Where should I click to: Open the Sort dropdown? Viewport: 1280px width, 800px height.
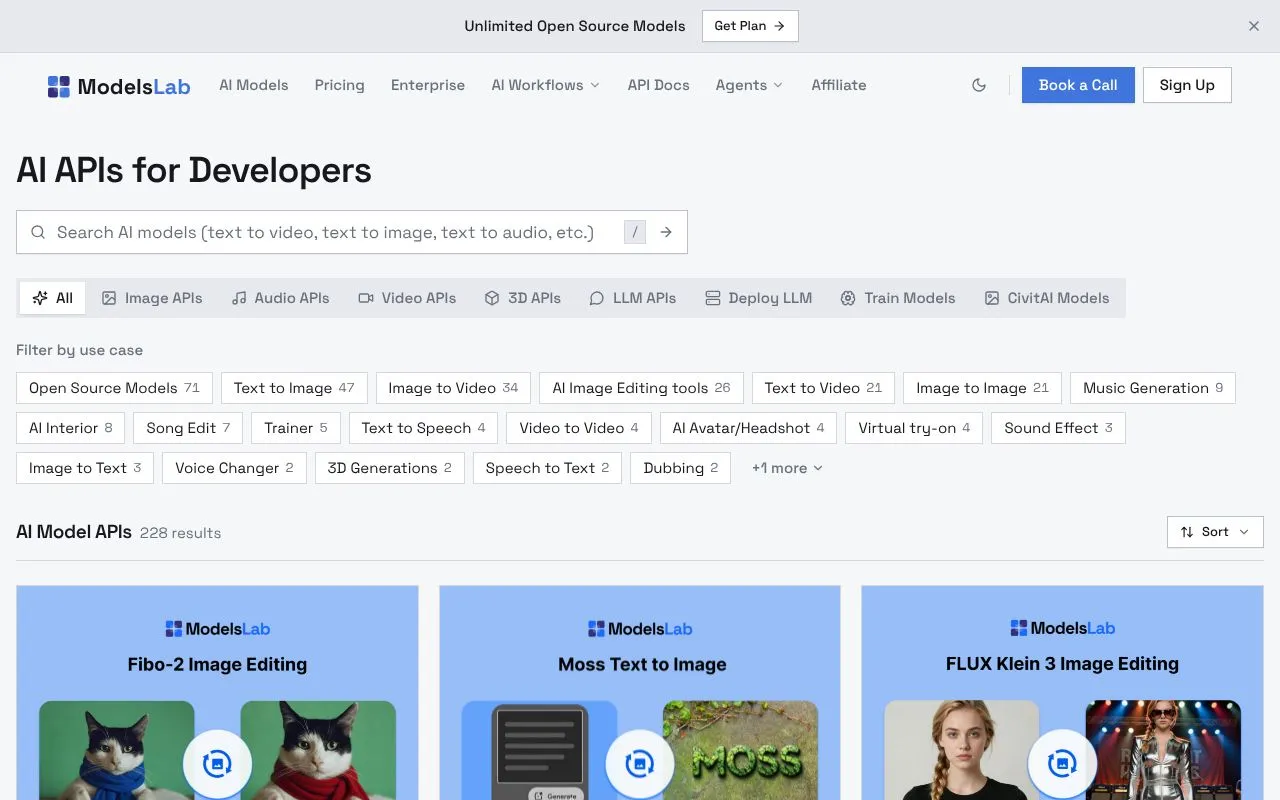1215,532
